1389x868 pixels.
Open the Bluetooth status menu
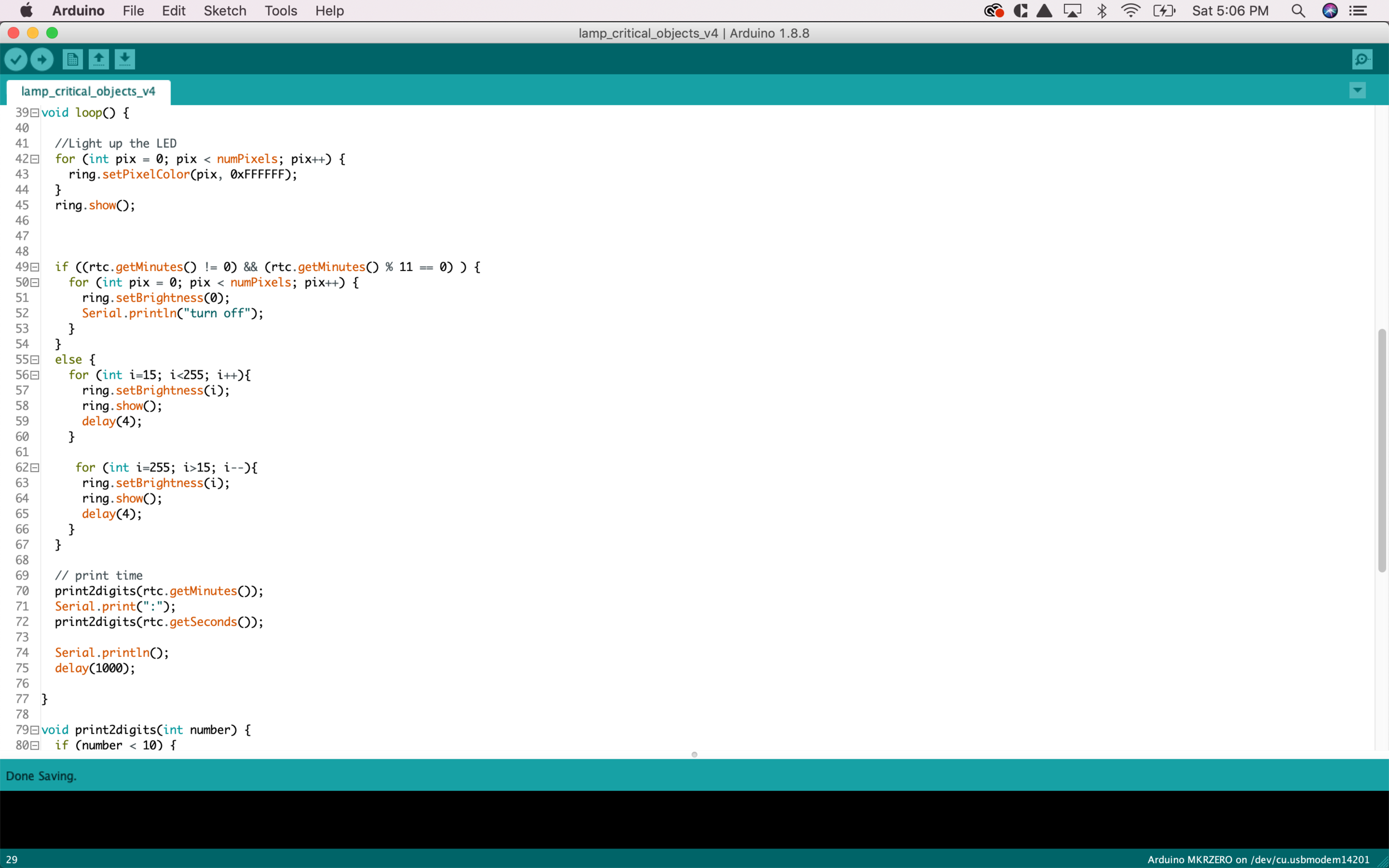1102,11
